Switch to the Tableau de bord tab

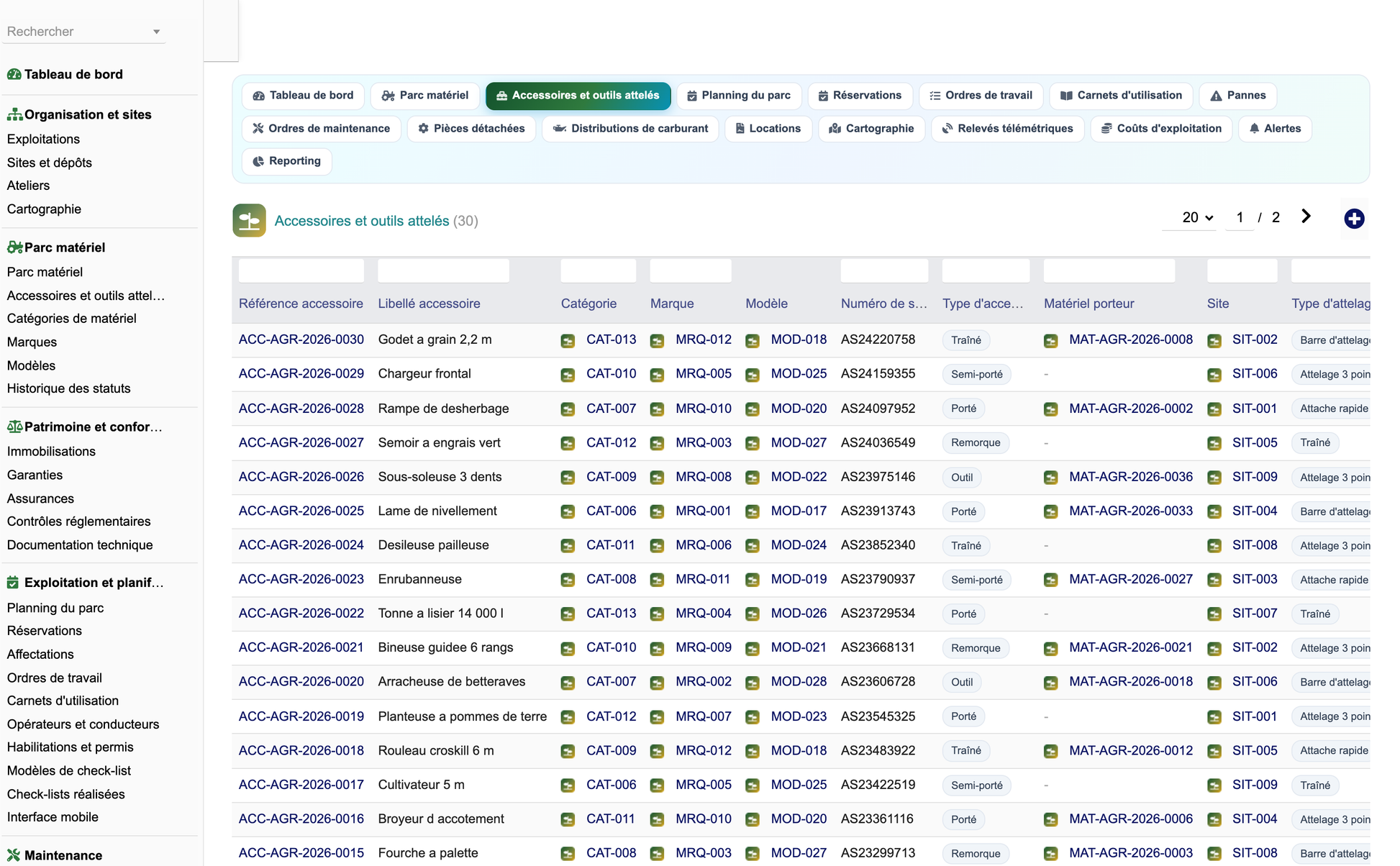pos(303,96)
